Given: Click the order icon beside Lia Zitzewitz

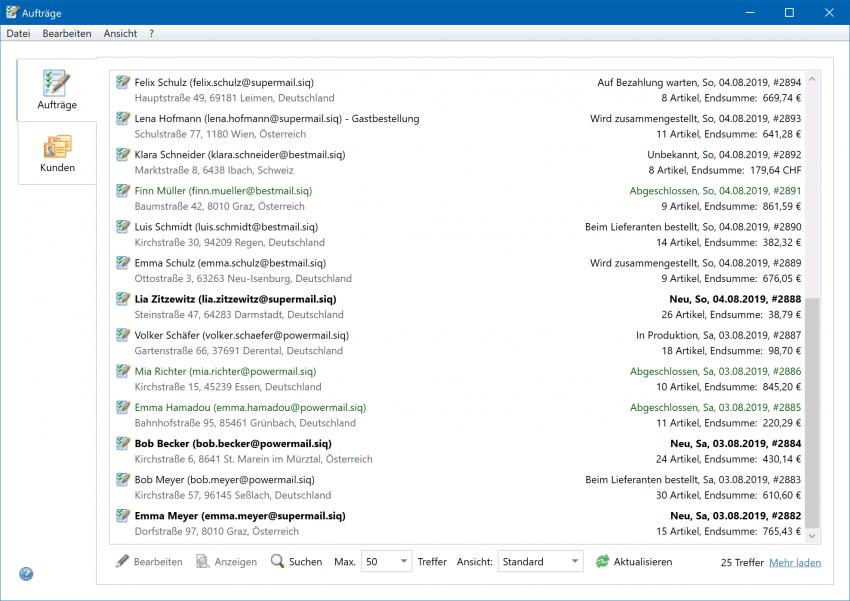Looking at the screenshot, I should pos(123,299).
